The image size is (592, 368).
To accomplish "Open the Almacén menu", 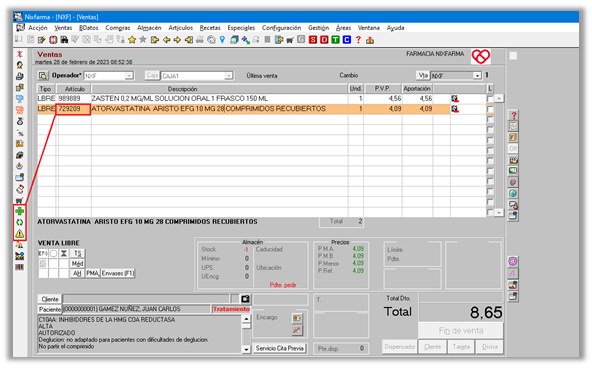I will 149,28.
